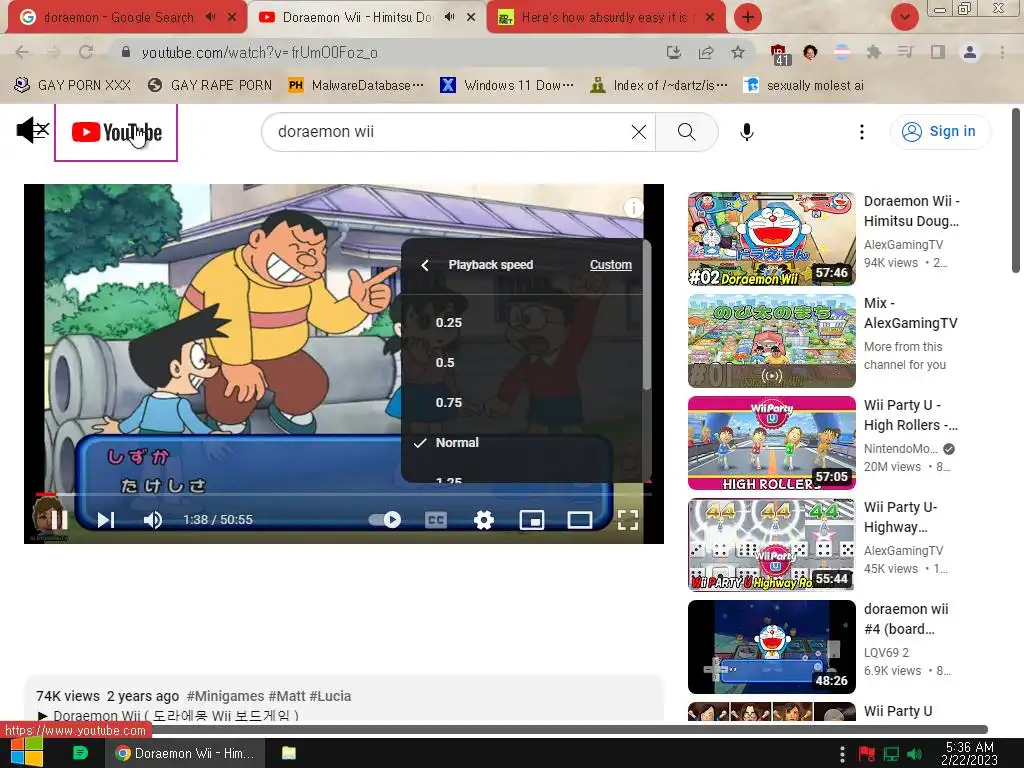Viewport: 1024px width, 768px height.
Task: Switch to theater mode
Action: [579, 520]
